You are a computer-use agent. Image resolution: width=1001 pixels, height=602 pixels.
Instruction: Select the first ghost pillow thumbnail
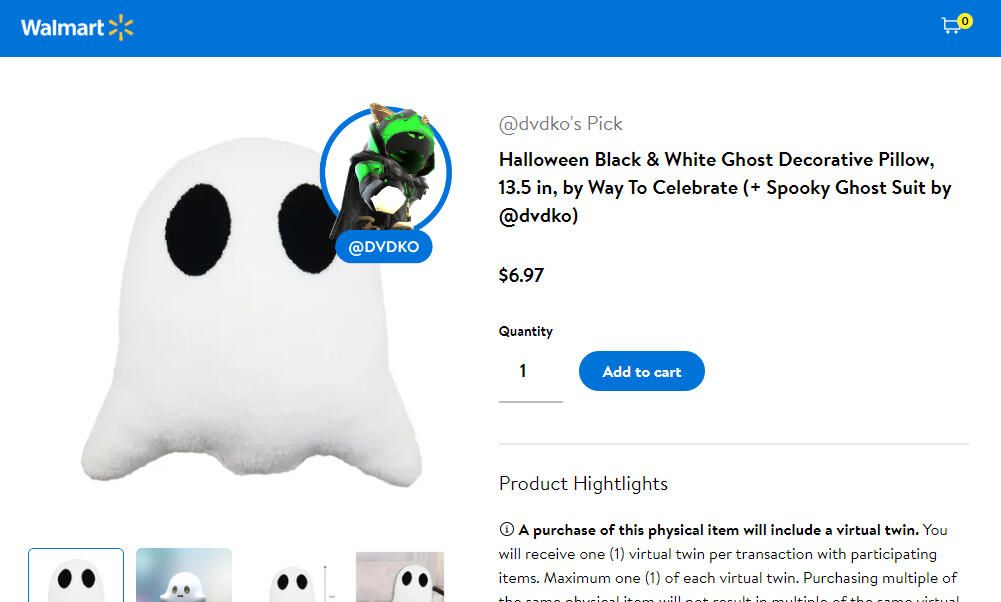76,576
